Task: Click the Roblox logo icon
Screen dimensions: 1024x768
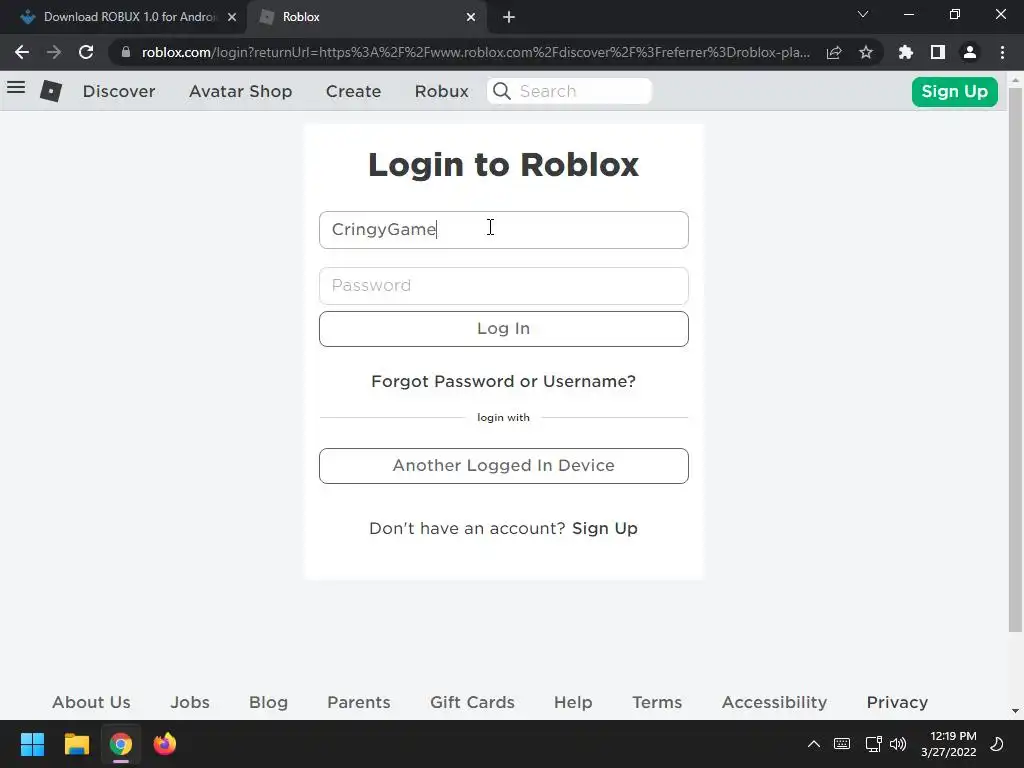Action: coord(51,91)
